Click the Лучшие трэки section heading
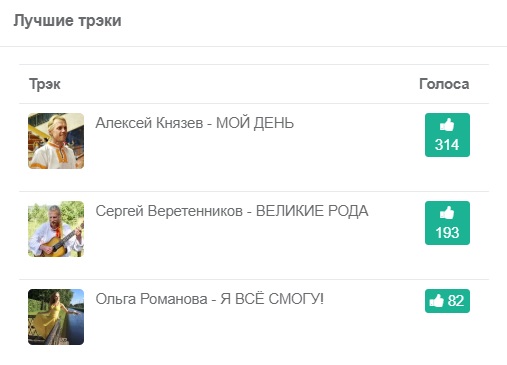 (x=67, y=21)
